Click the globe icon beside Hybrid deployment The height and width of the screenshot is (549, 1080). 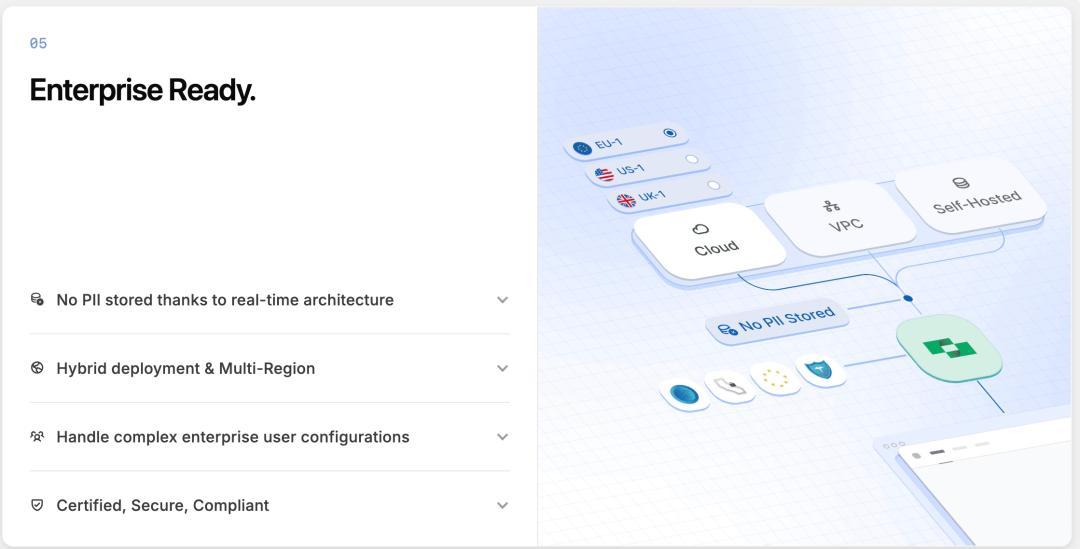click(37, 368)
